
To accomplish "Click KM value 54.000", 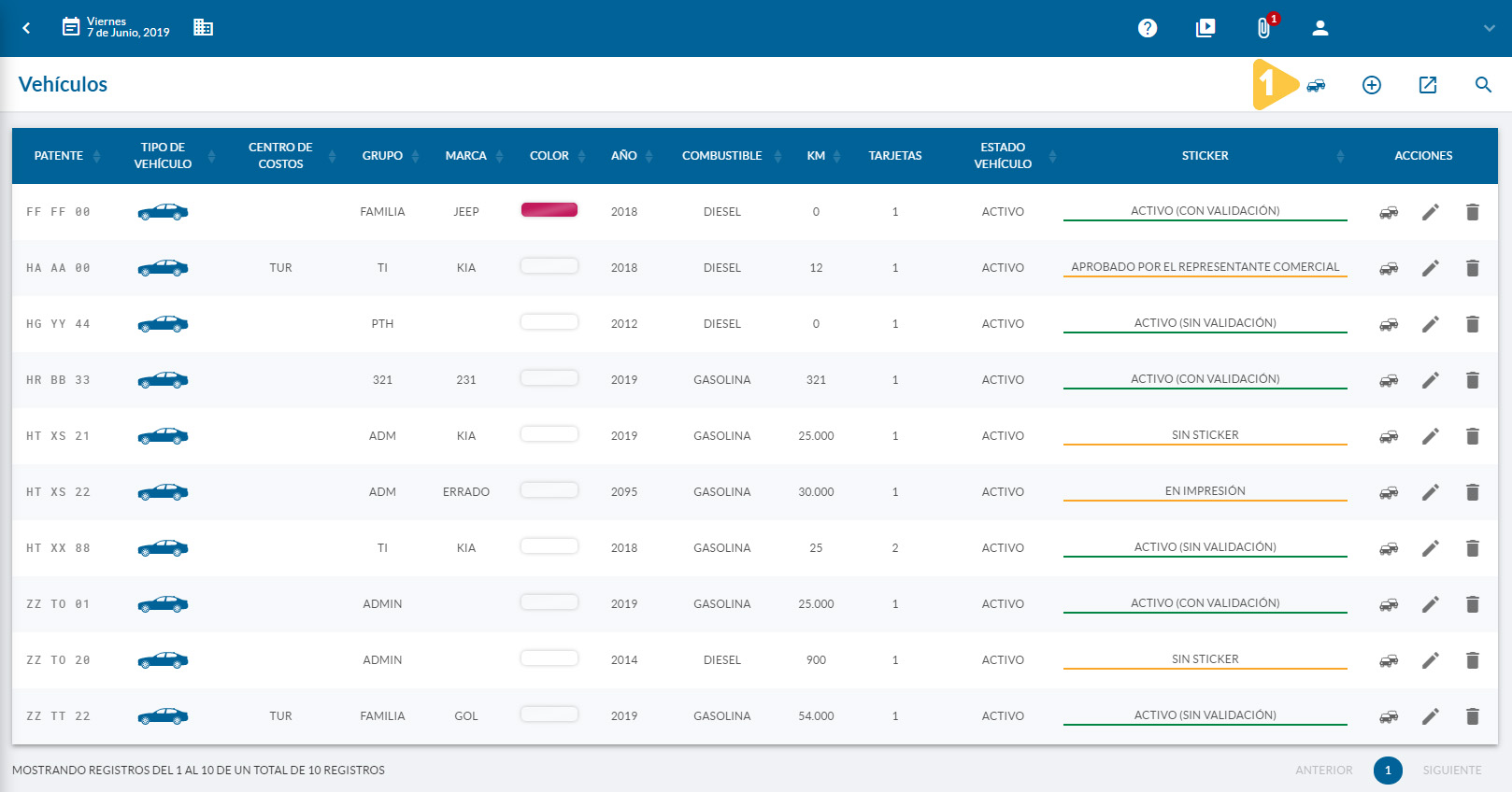I will (x=816, y=716).
